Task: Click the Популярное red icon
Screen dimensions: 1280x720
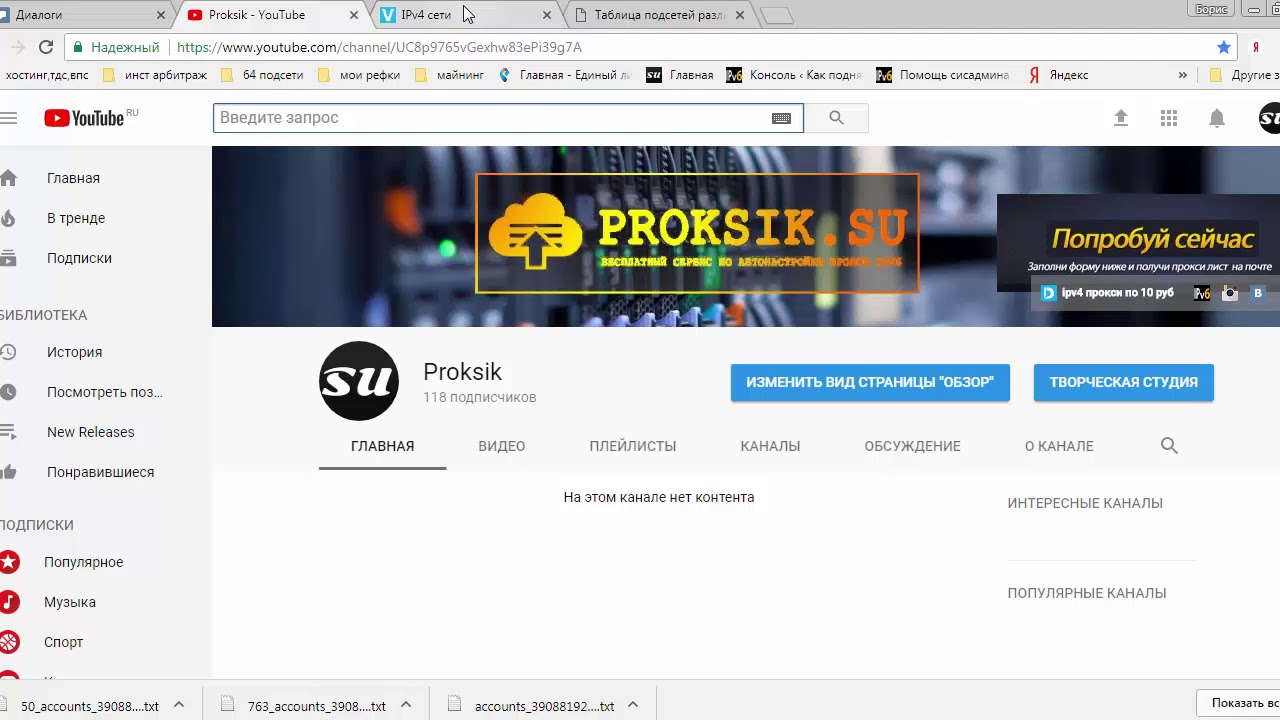Action: pos(9,562)
